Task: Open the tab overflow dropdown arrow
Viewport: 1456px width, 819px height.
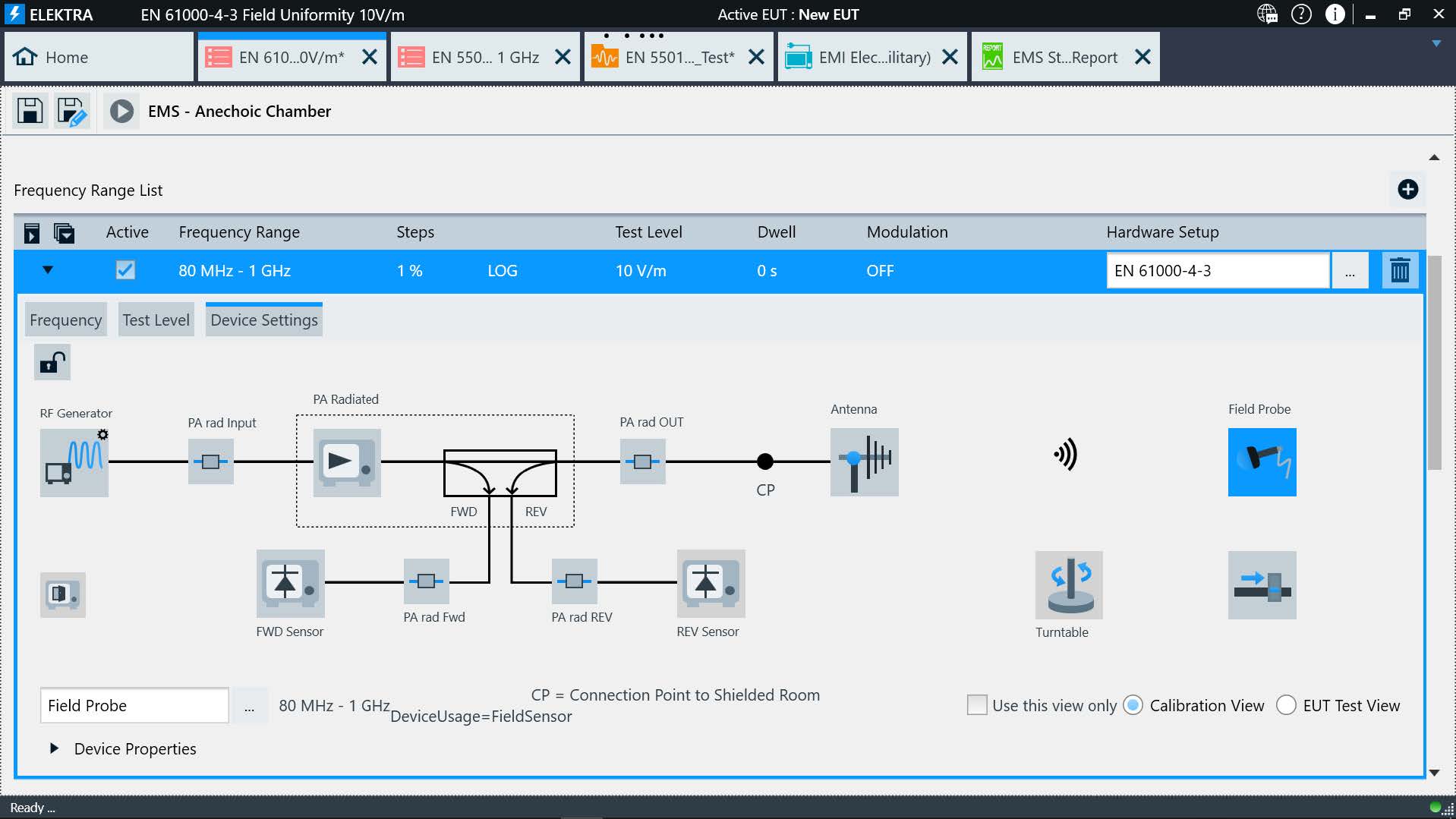Action: pos(1436,44)
